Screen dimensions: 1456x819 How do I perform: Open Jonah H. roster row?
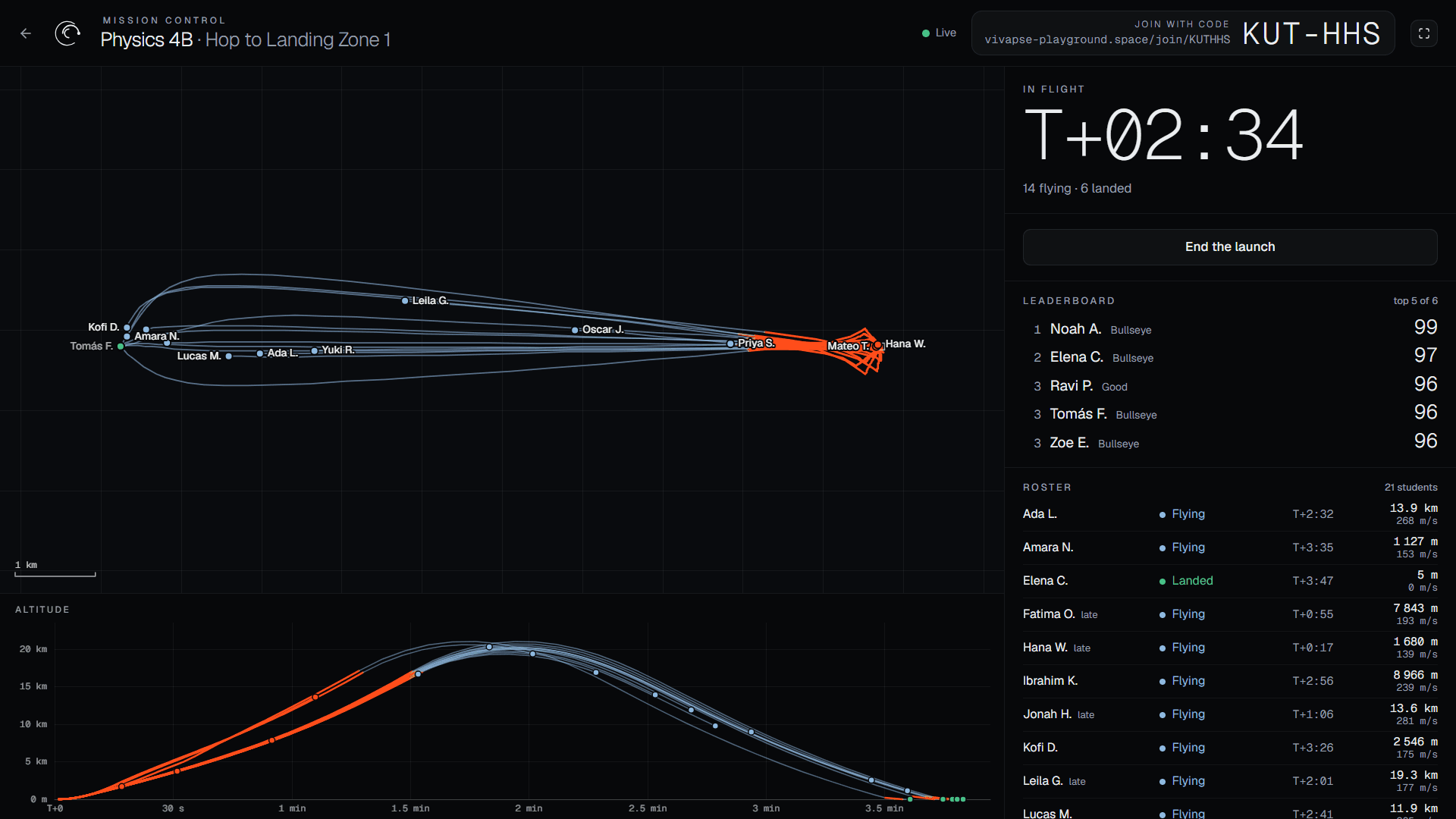[x=1230, y=714]
